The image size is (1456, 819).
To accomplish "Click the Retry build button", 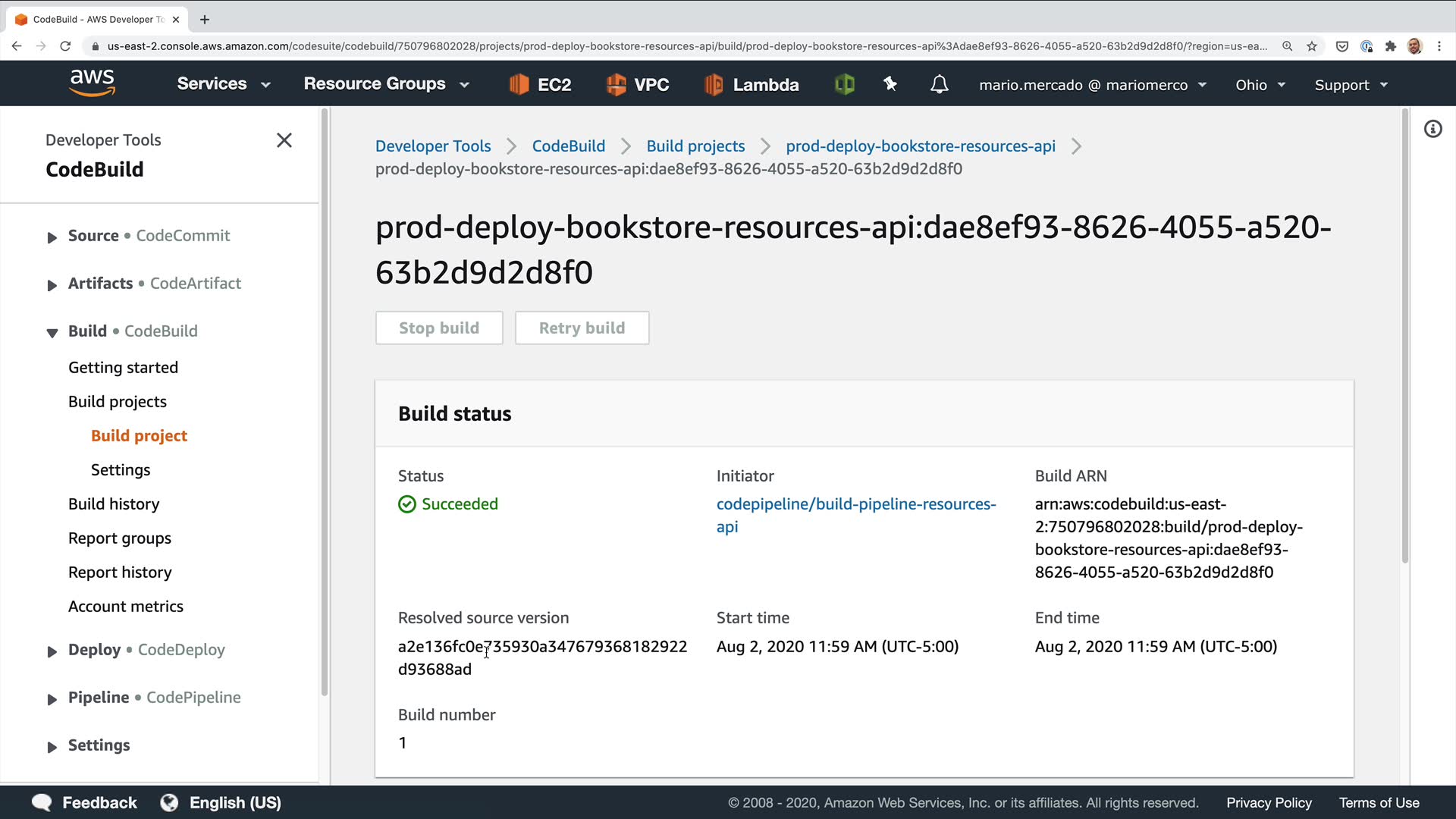I will click(x=582, y=328).
